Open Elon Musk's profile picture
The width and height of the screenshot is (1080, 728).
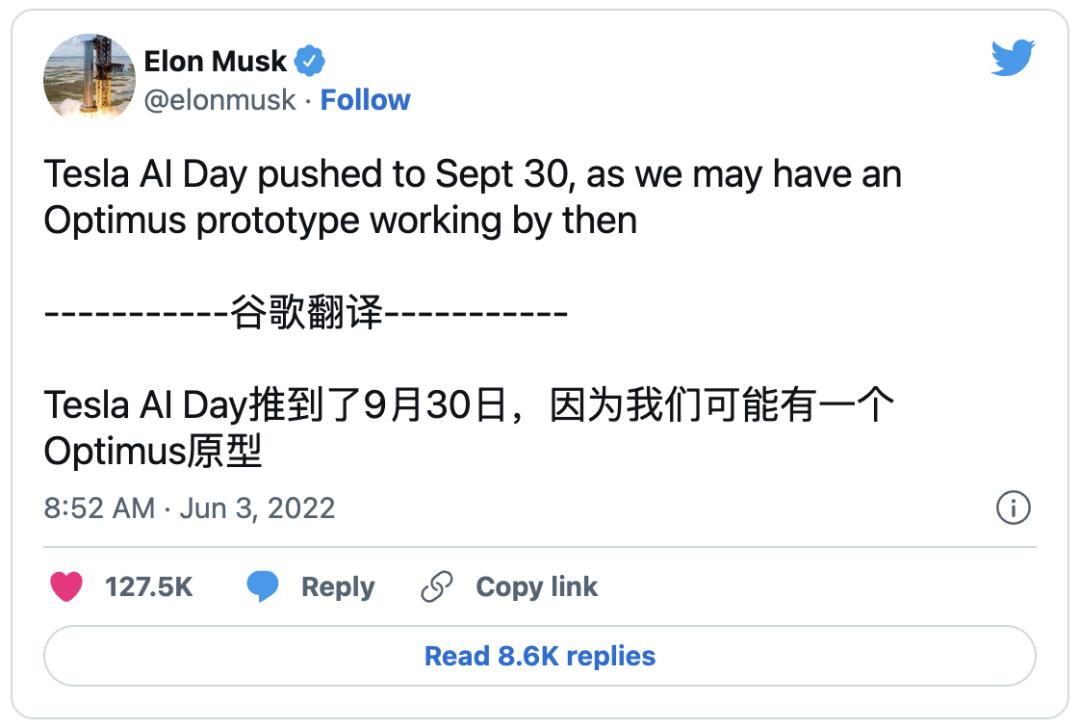(89, 79)
